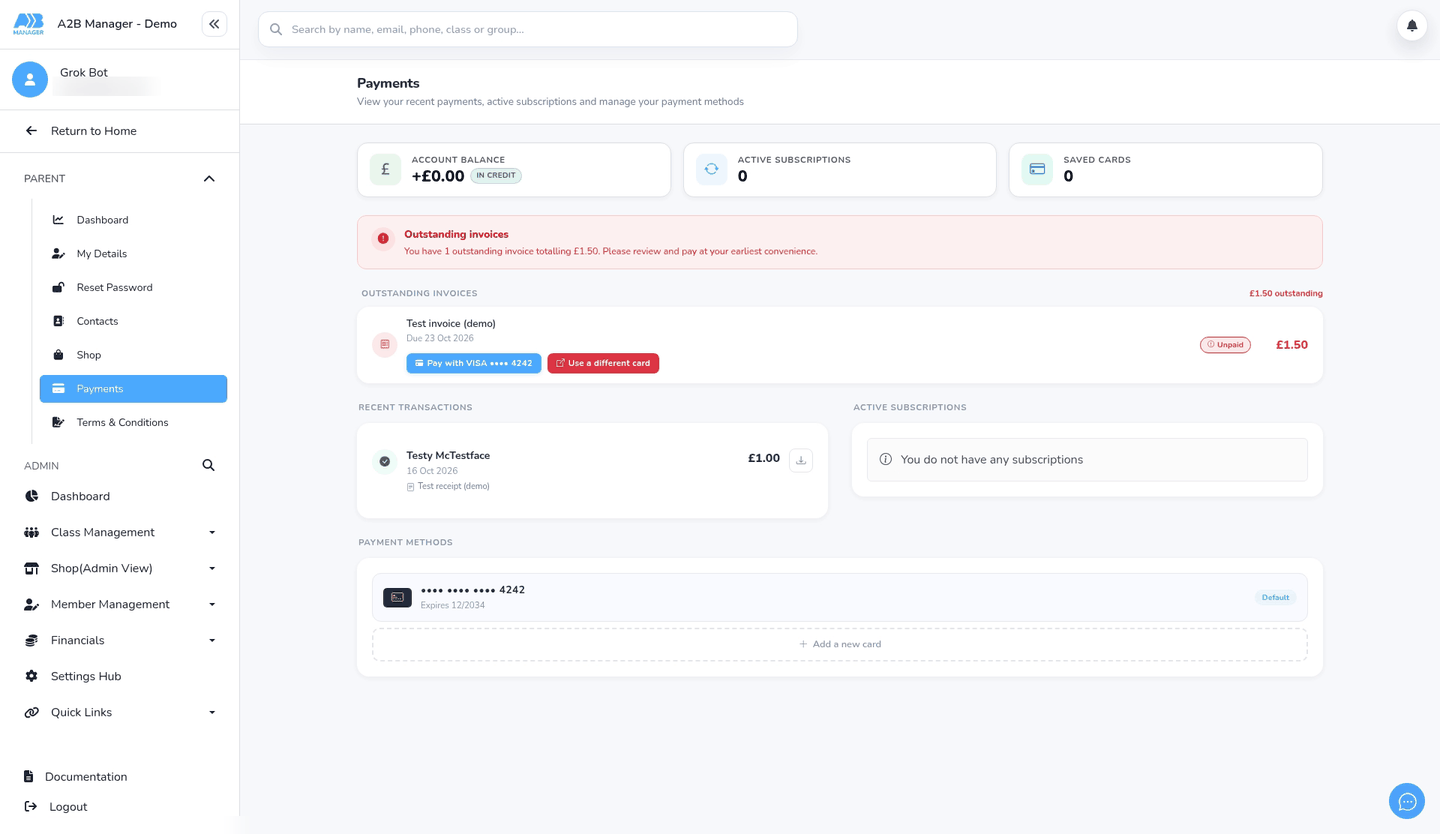Collapse the sidebar with double-chevron icon

[x=214, y=24]
